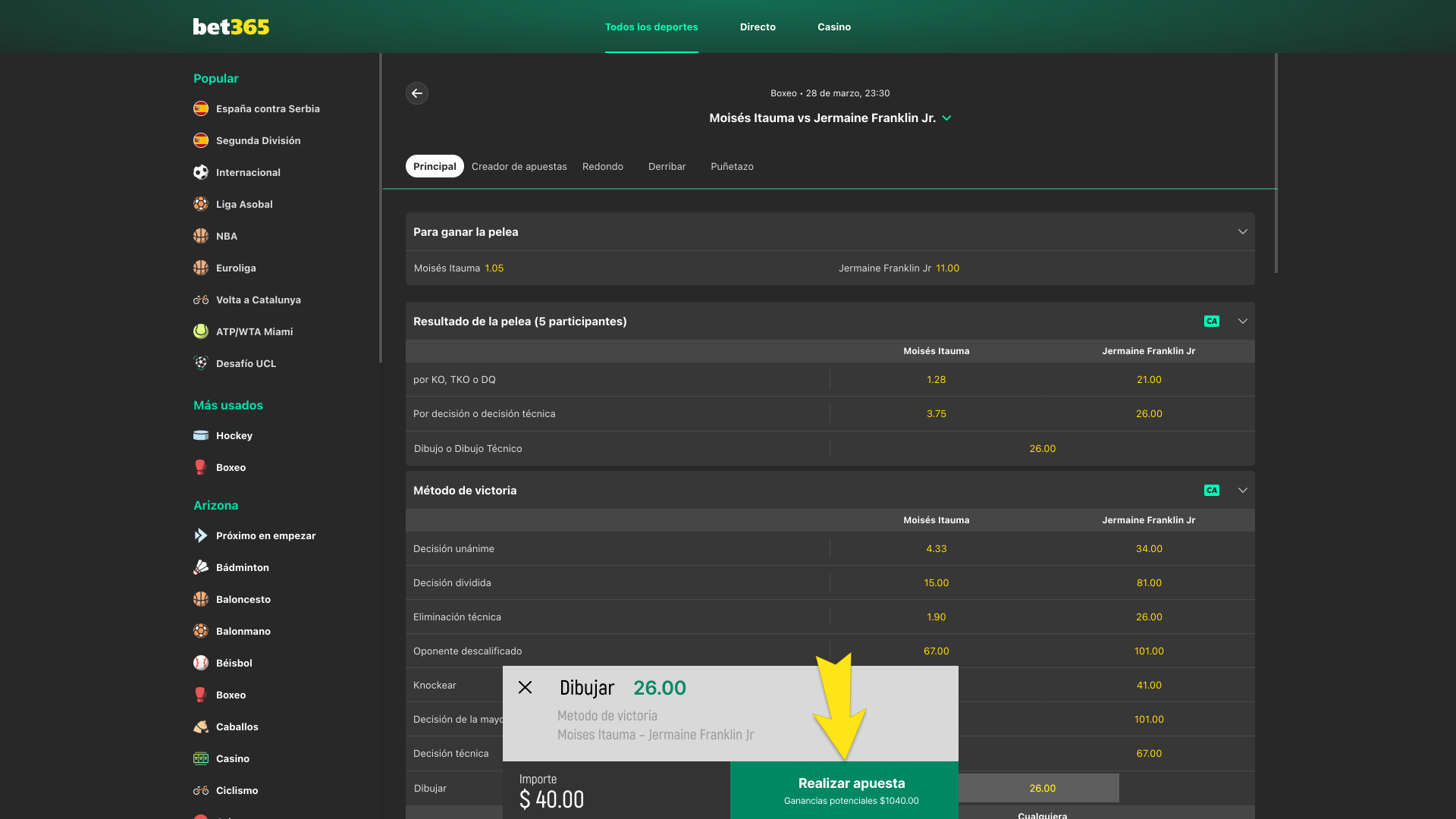This screenshot has height=819, width=1456.
Task: Click Realizar apuesta button
Action: point(844,790)
